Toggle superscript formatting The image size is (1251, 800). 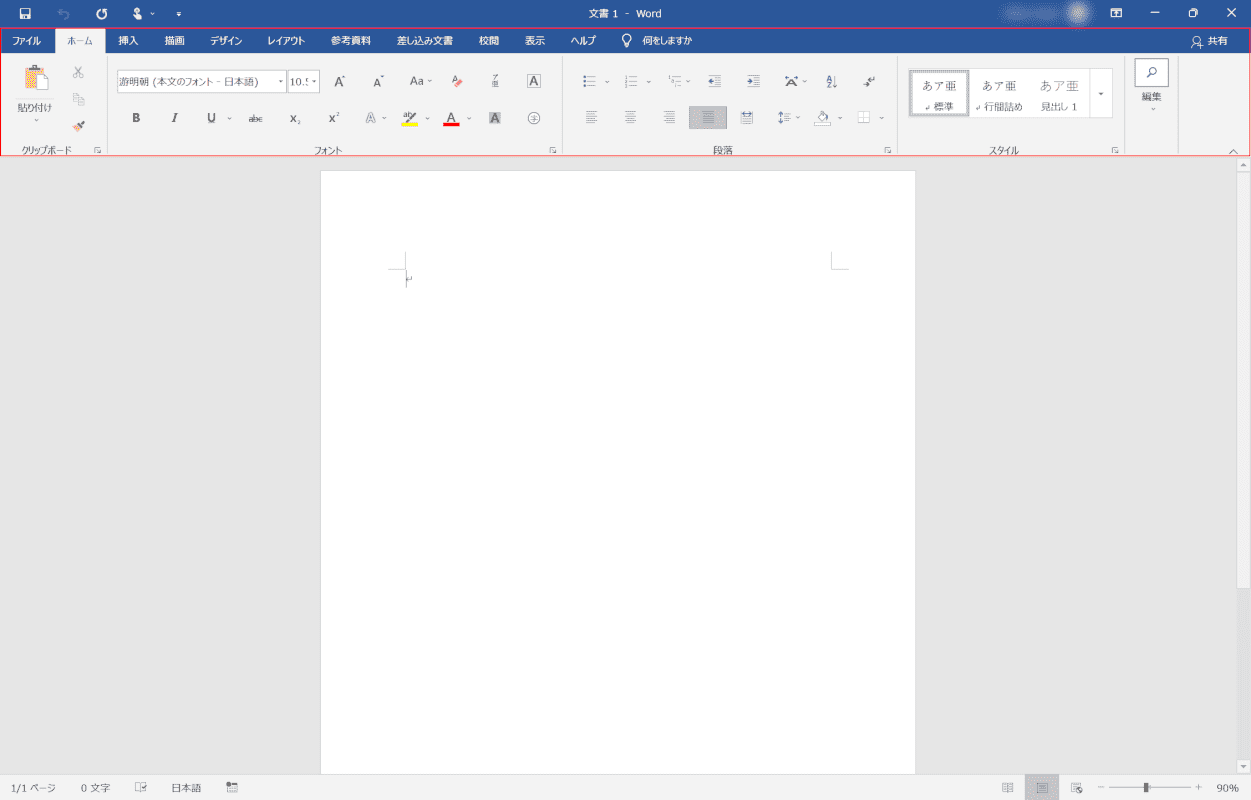(334, 118)
